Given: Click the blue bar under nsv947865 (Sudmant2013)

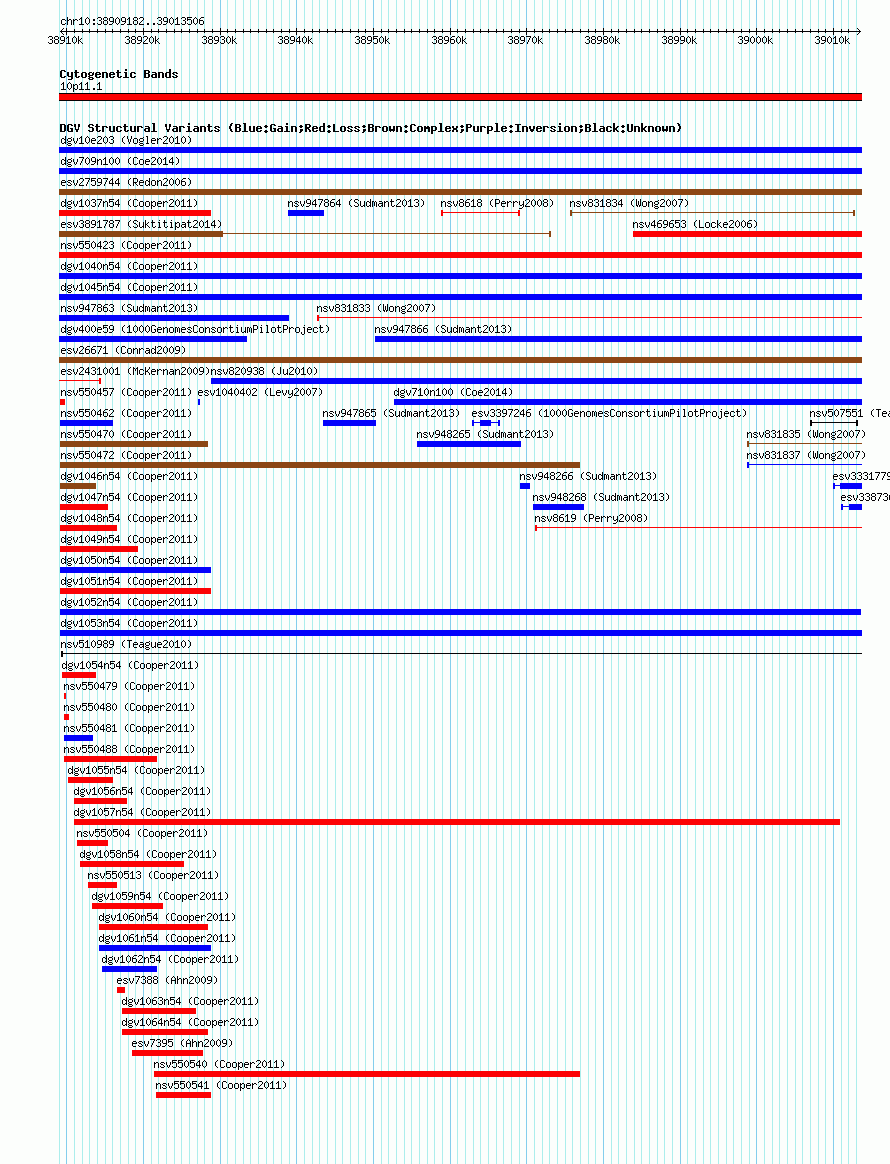Looking at the screenshot, I should (x=349, y=423).
